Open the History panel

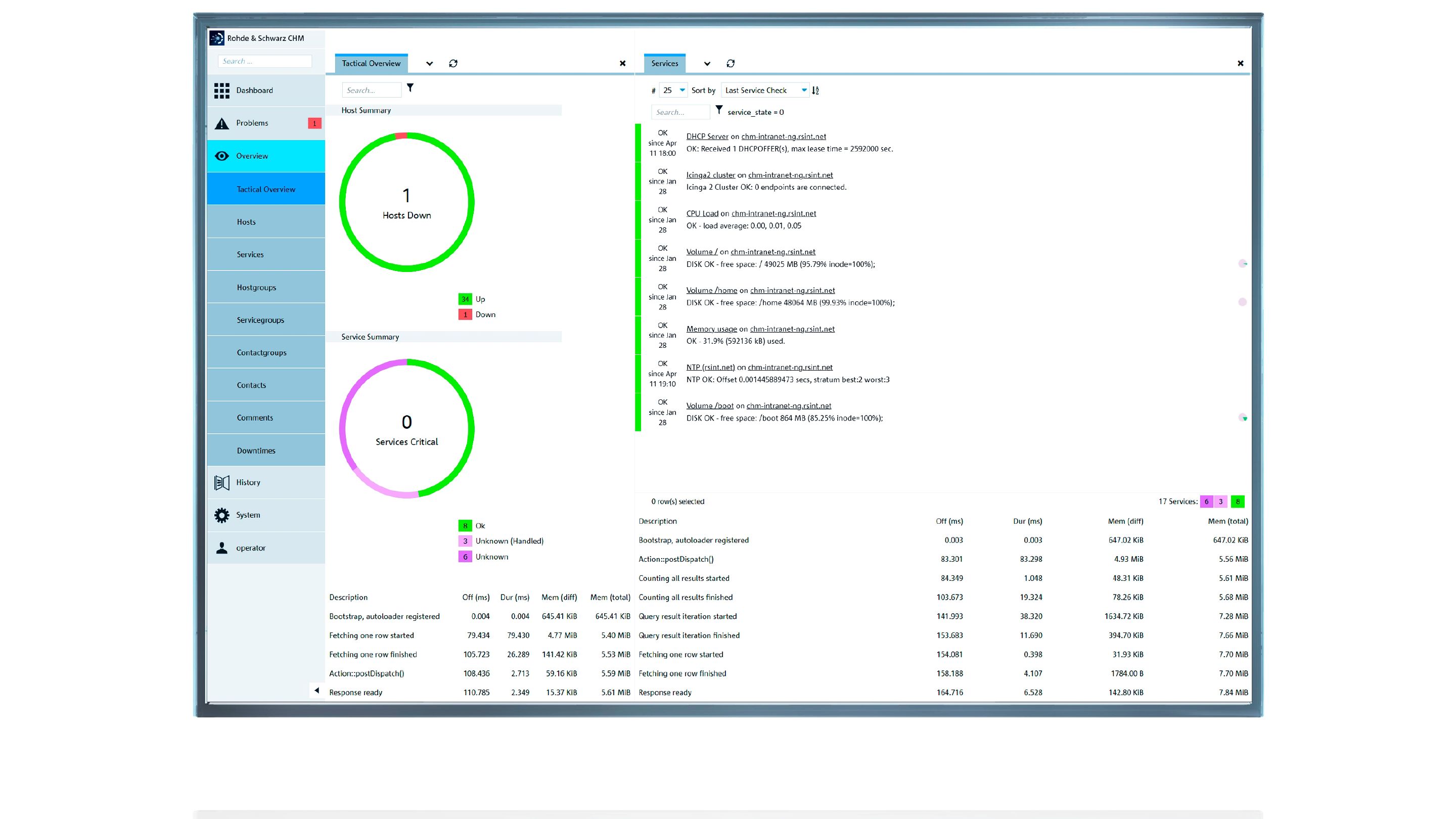tap(248, 482)
